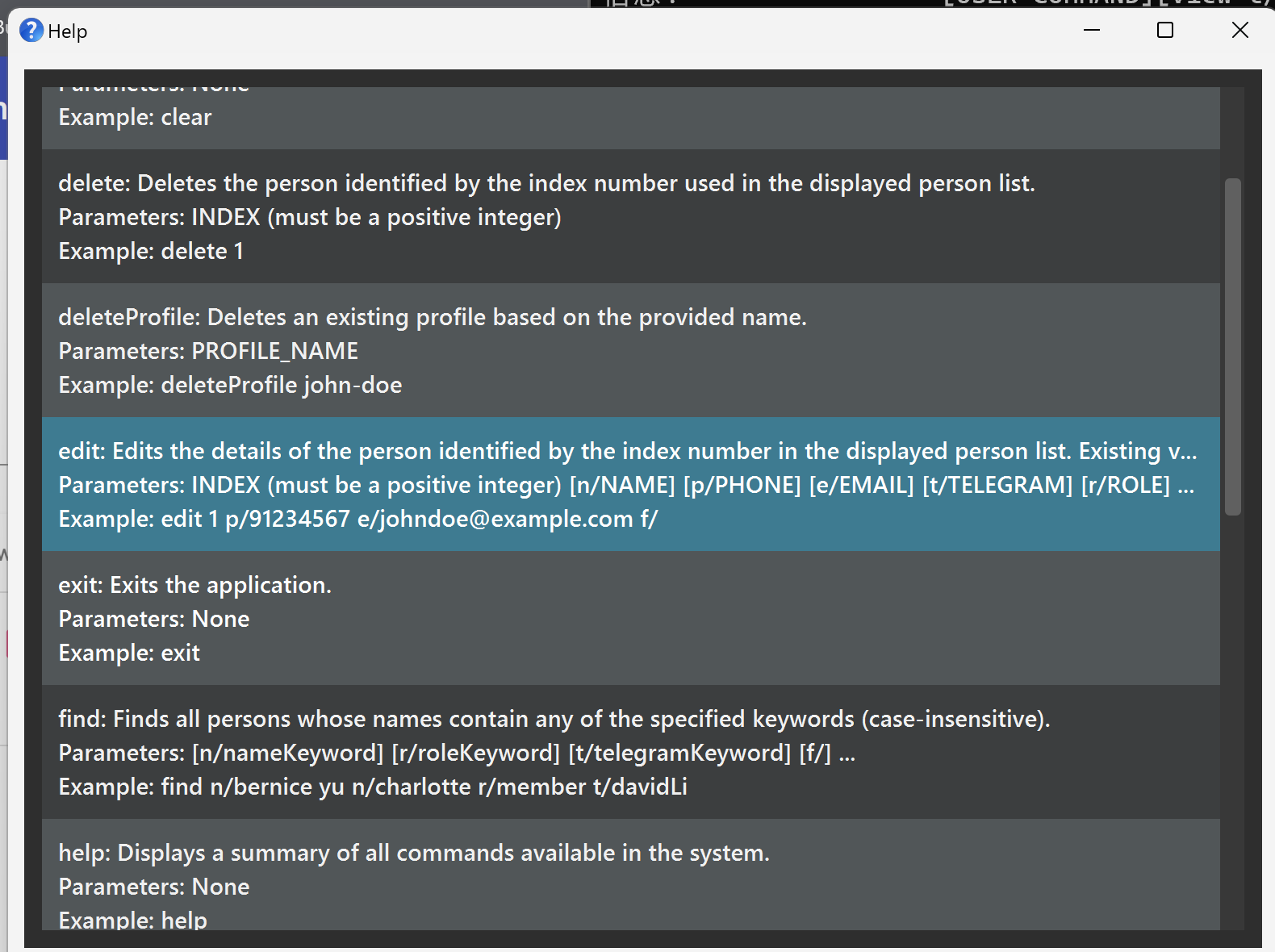Select the delete command description line
The image size is (1275, 952).
546,184
